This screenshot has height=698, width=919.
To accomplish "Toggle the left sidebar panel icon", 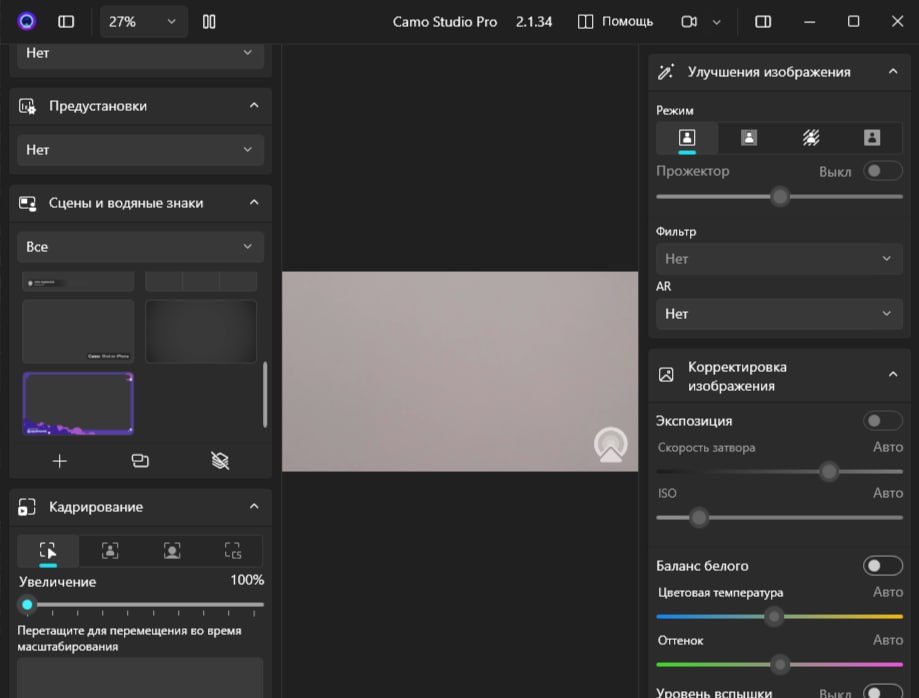I will pos(66,22).
